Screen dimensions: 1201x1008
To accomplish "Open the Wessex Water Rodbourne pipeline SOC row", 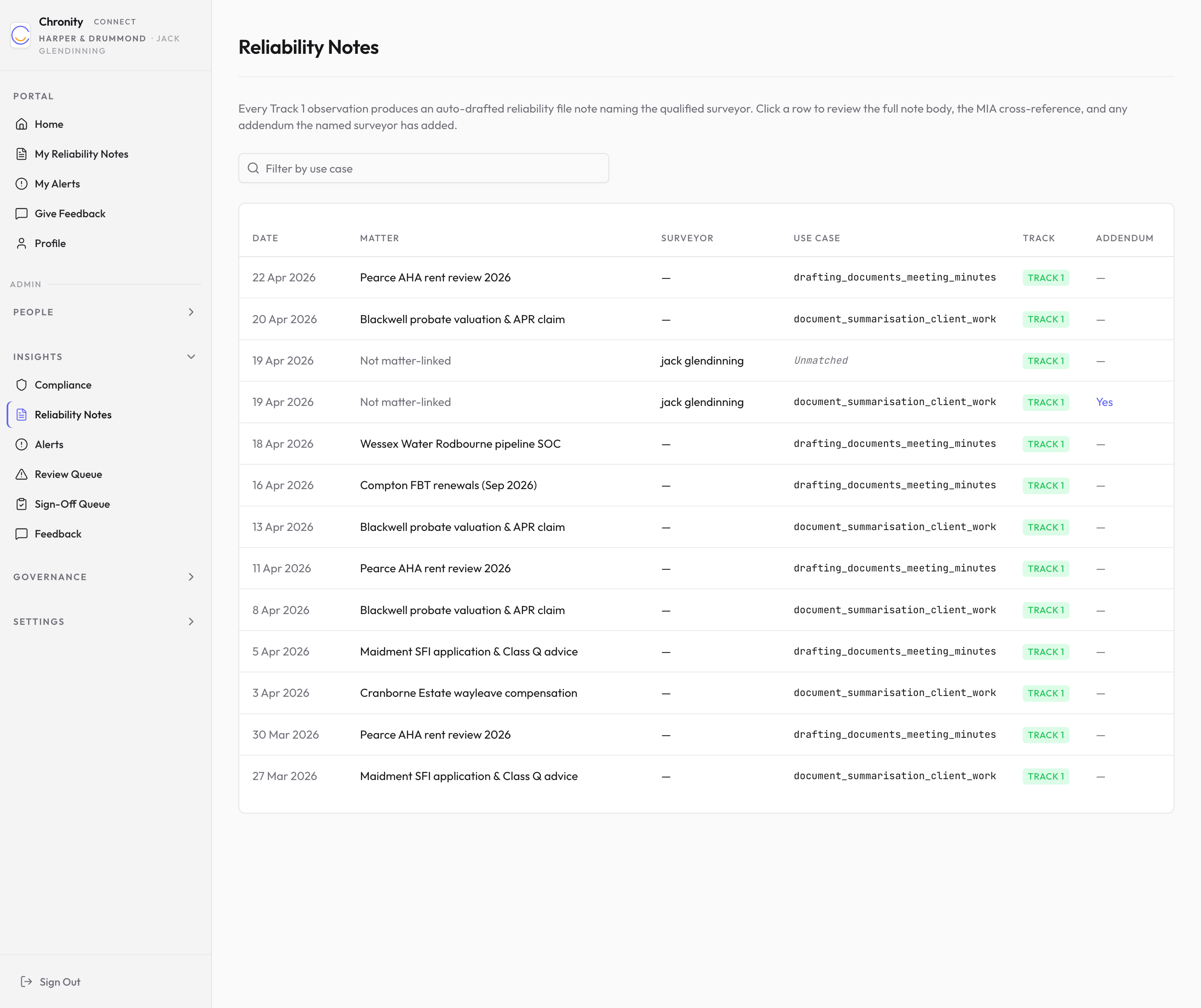I will tap(460, 444).
